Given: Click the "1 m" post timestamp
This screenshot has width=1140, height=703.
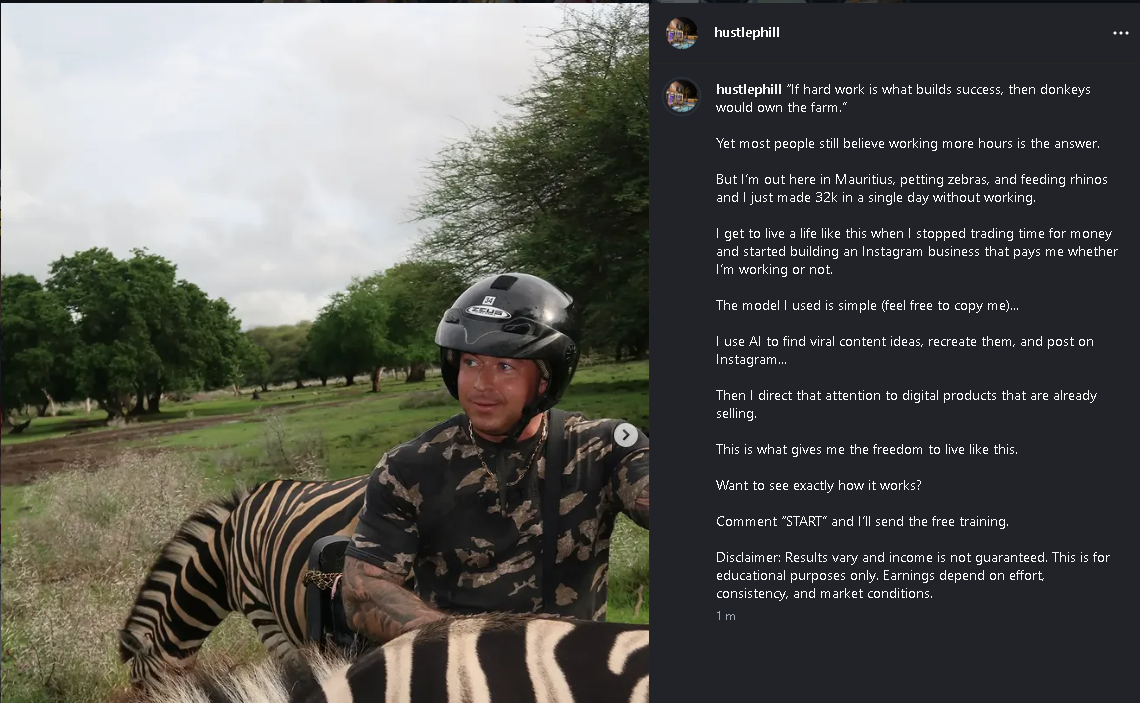Looking at the screenshot, I should click(x=726, y=616).
